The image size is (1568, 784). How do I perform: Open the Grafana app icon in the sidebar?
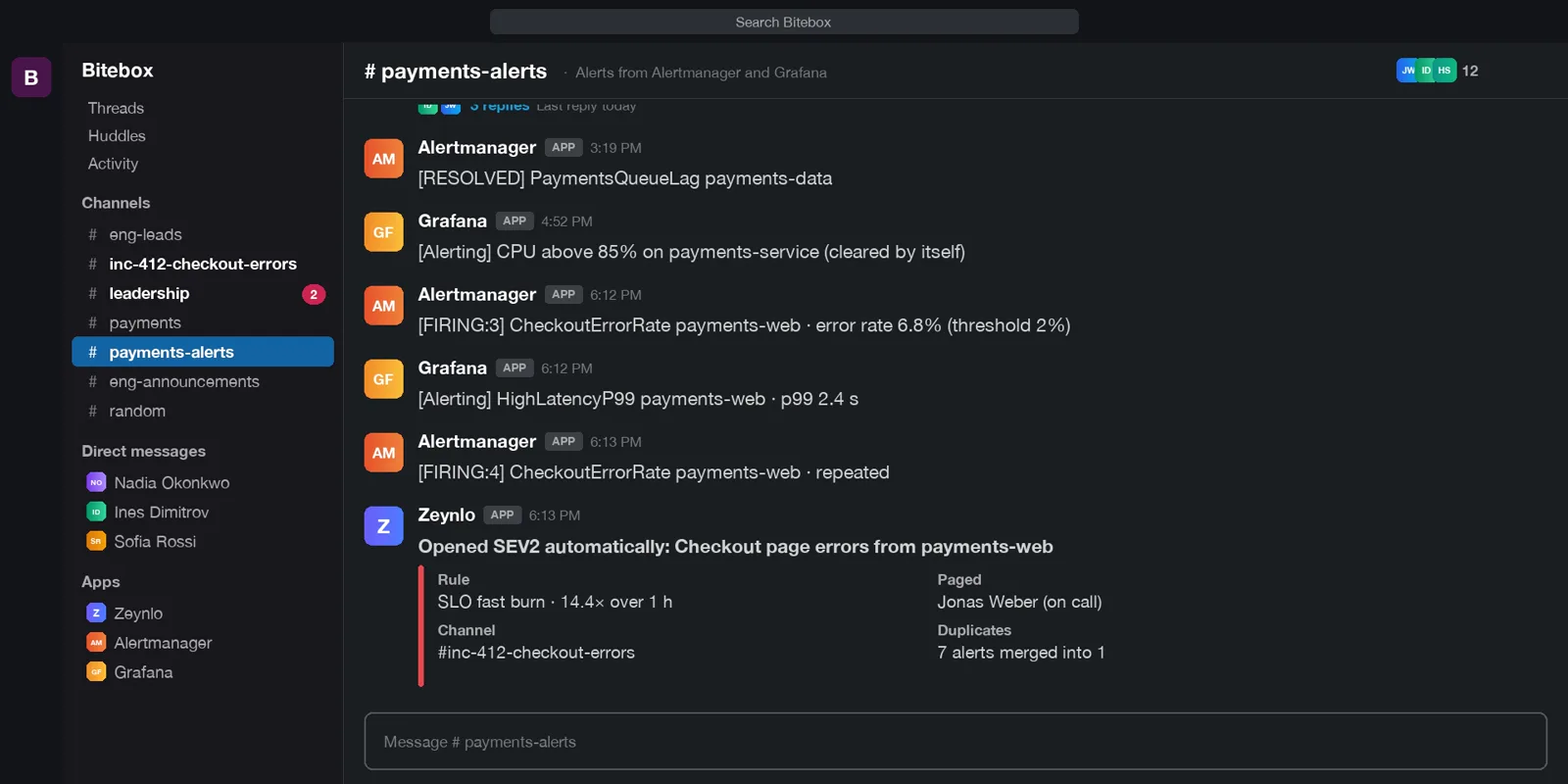click(x=96, y=672)
